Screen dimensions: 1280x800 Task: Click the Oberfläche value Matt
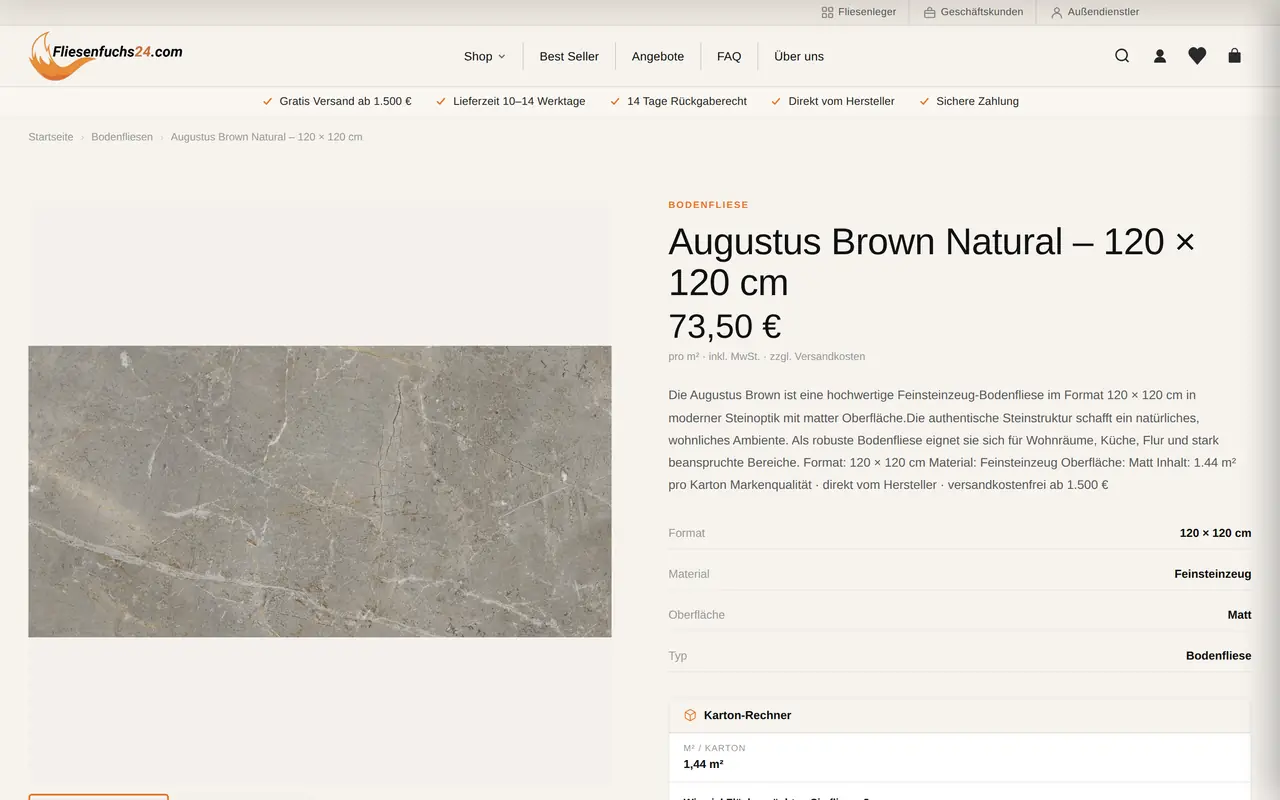click(x=1239, y=615)
